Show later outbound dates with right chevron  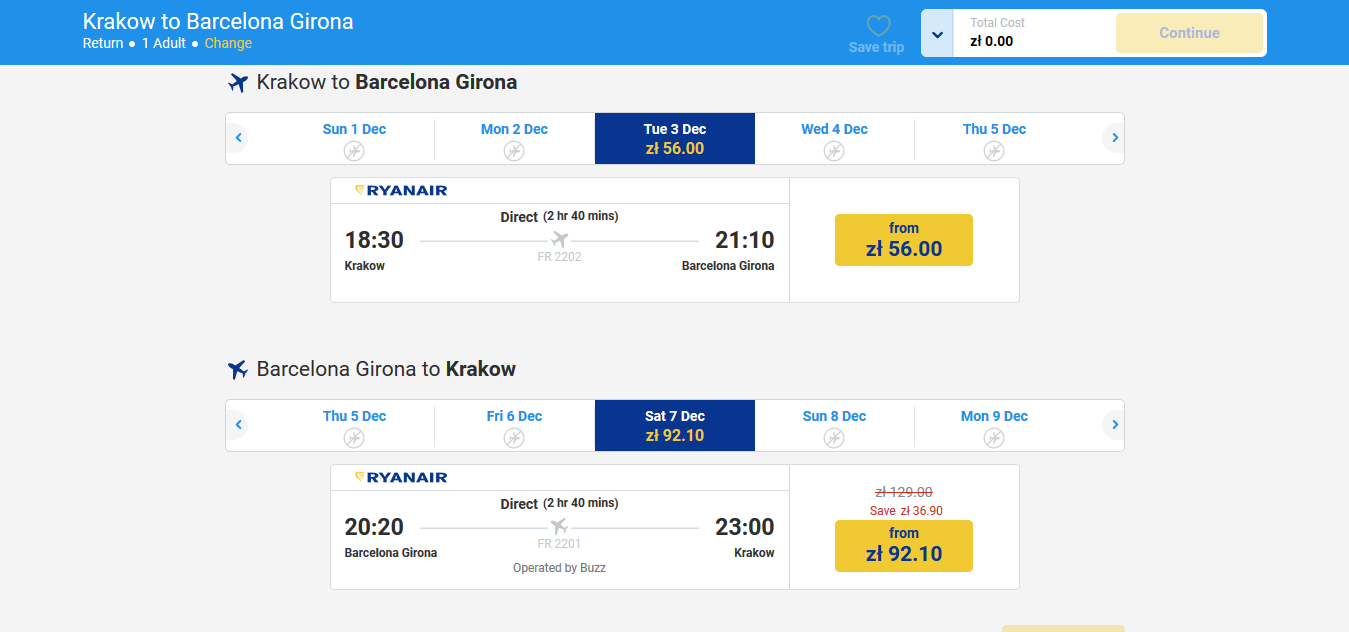click(x=1114, y=138)
